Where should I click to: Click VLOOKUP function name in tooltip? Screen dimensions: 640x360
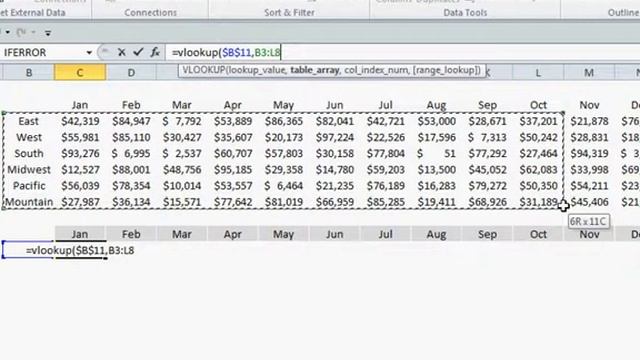click(204, 70)
